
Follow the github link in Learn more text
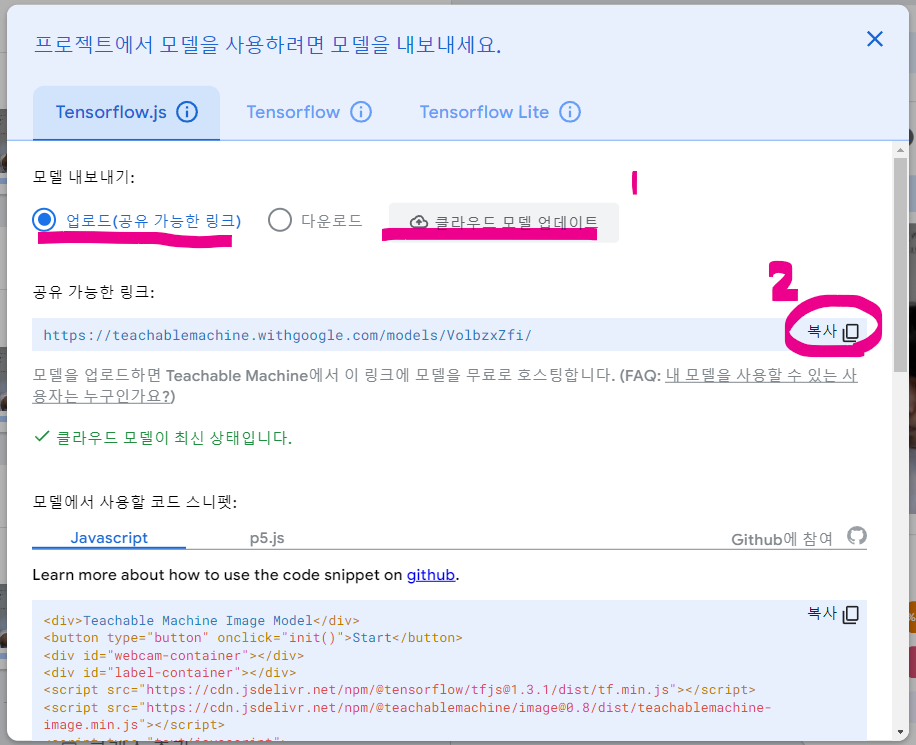point(431,575)
